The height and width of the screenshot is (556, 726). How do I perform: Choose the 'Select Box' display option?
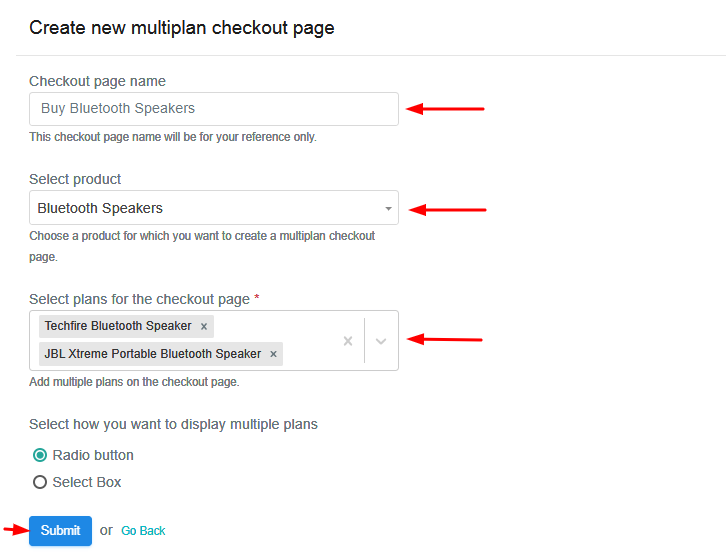pos(40,482)
